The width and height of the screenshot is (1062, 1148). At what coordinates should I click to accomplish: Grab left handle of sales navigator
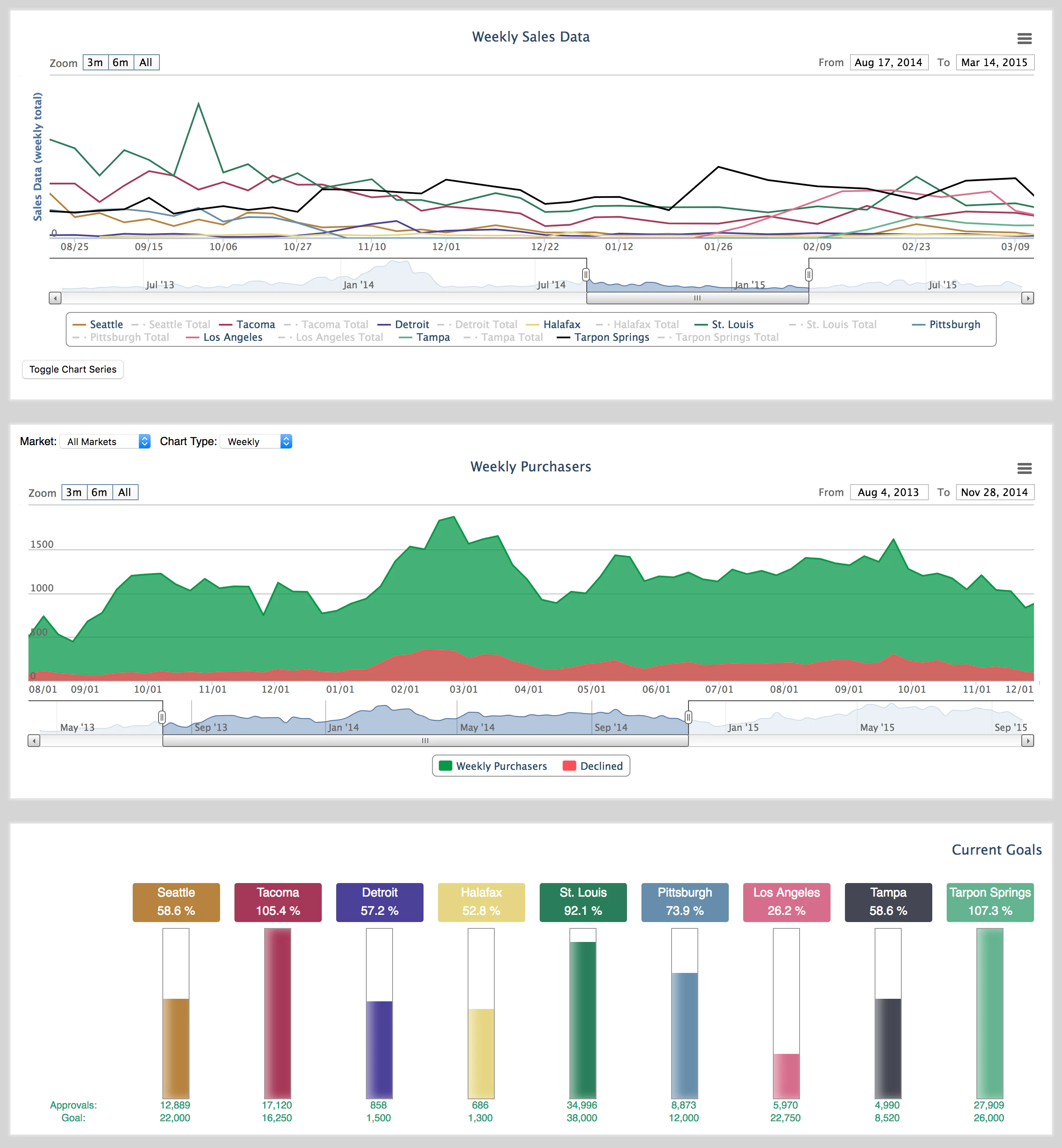pos(585,275)
